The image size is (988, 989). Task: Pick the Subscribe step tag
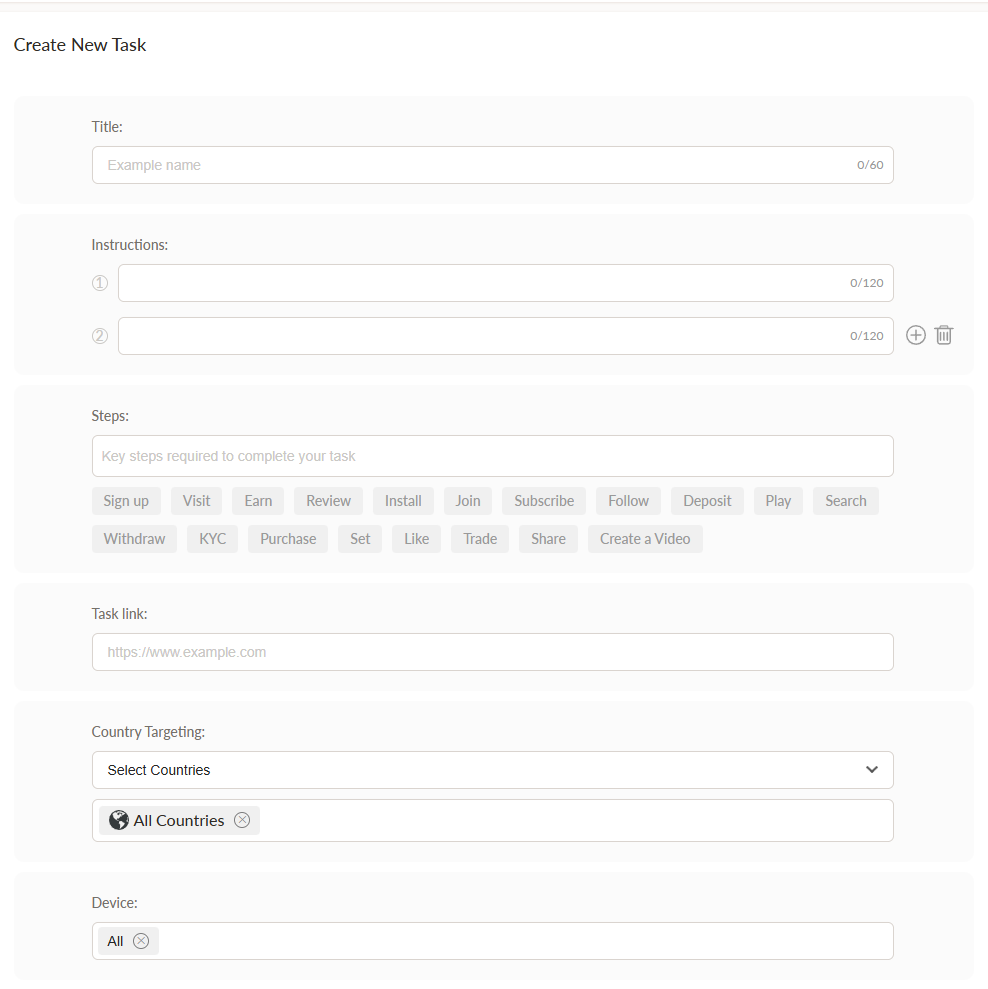[544, 501]
